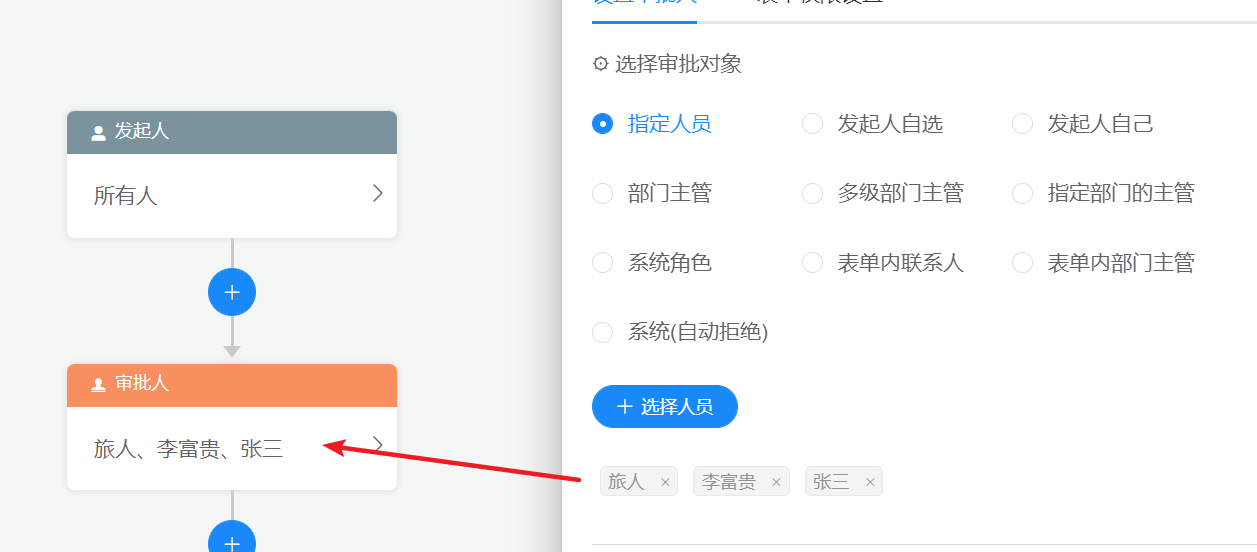Screen dimensions: 1257x552
Task: Expand the 所有人 chevron arrow
Action: click(x=377, y=194)
